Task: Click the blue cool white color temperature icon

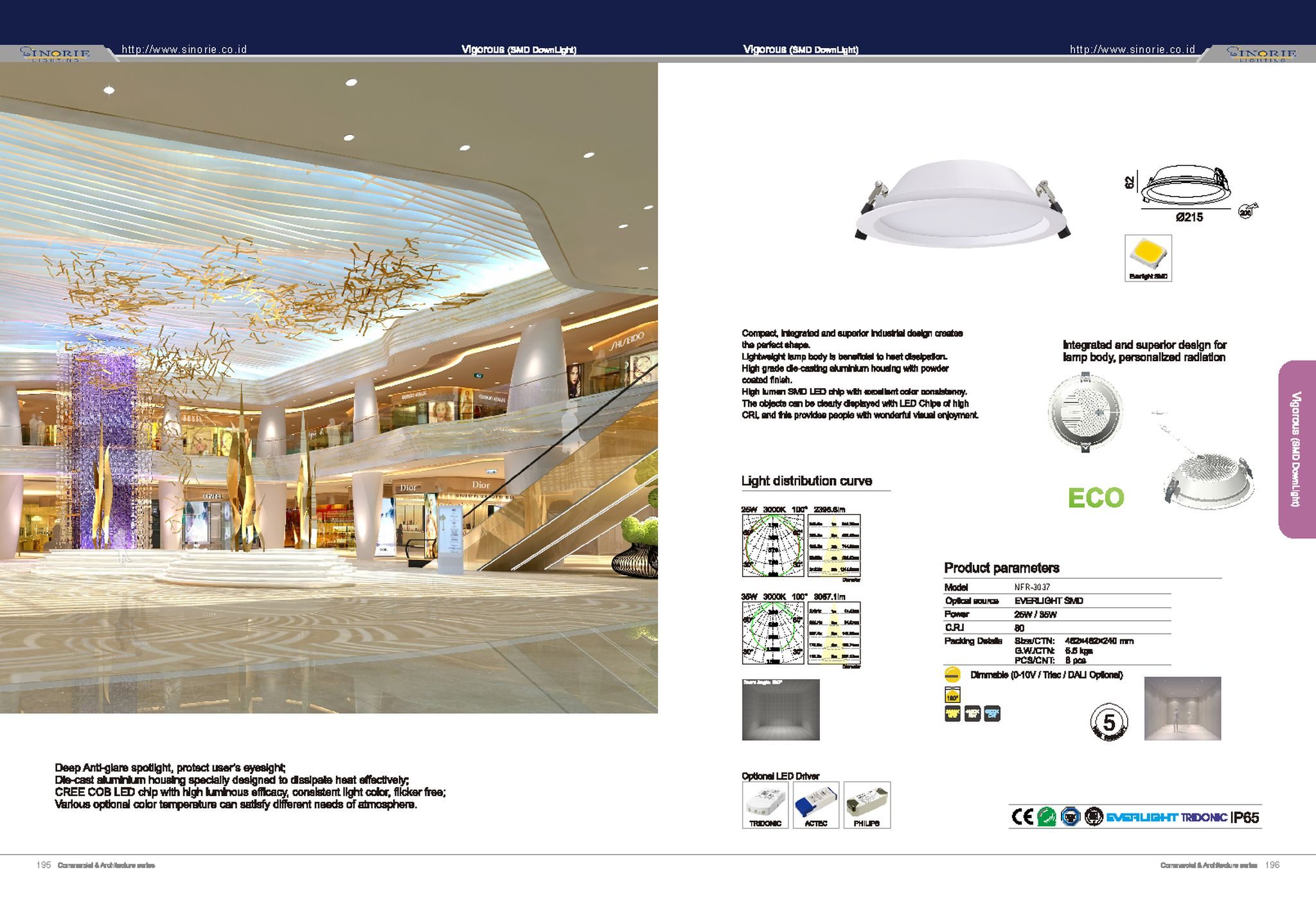Action: (992, 713)
